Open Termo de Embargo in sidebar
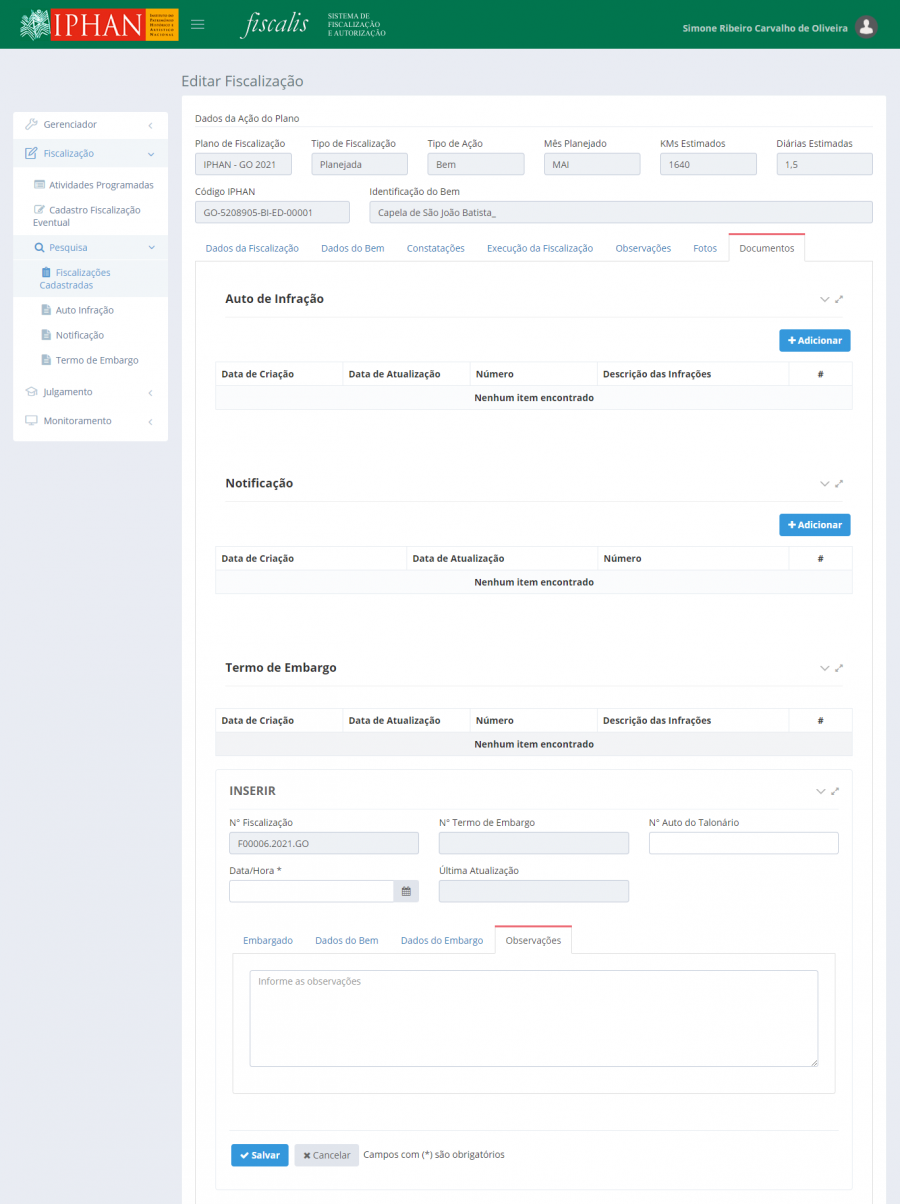 click(x=96, y=360)
